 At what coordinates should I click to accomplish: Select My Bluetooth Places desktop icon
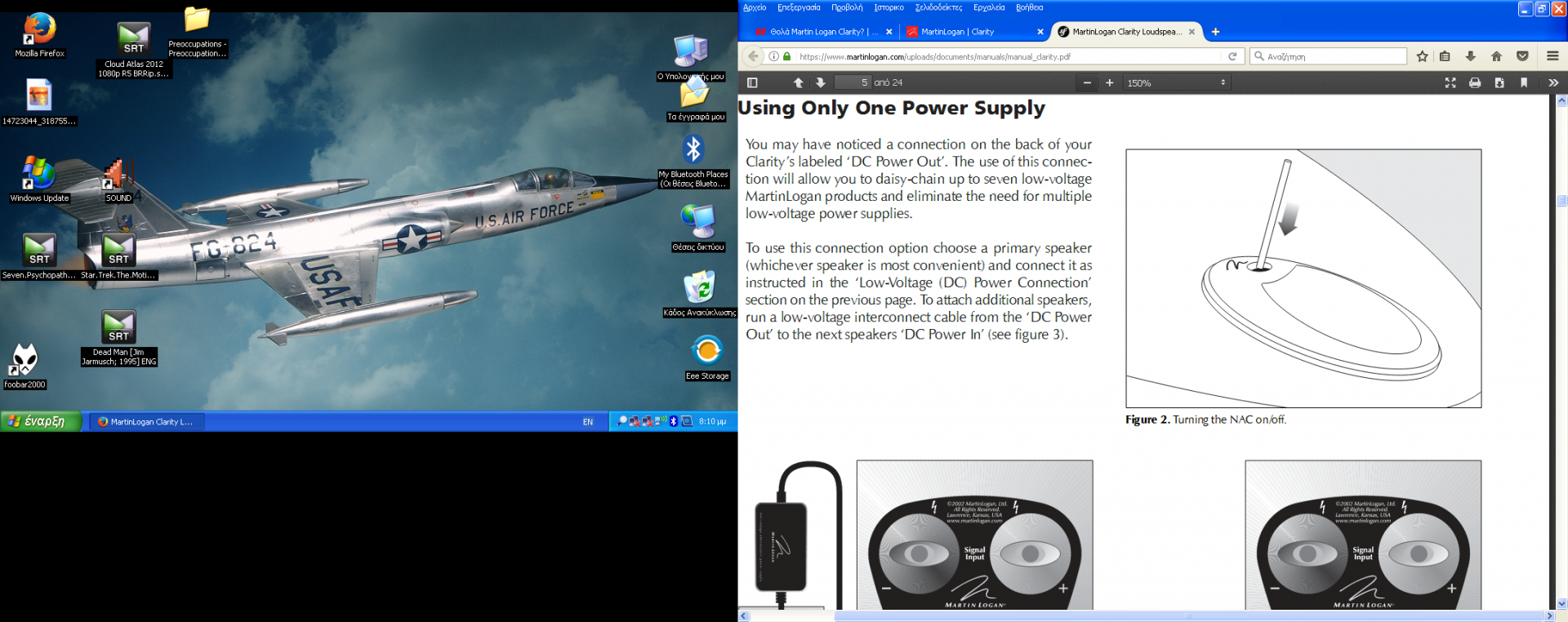(693, 161)
